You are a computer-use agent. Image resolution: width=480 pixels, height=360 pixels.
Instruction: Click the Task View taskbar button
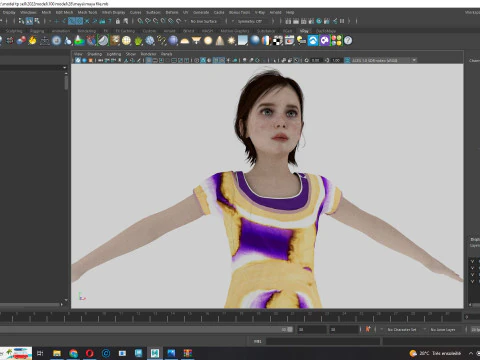coord(40,353)
